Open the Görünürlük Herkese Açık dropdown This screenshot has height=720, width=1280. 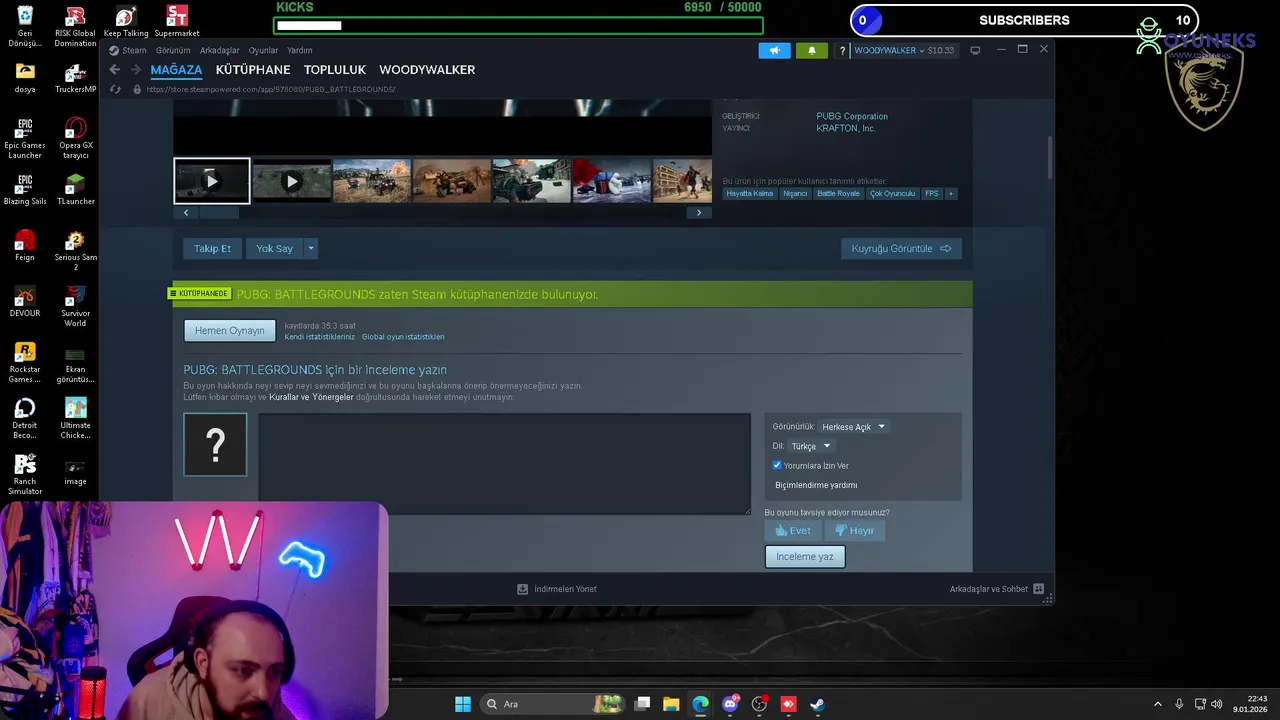pyautogui.click(x=853, y=427)
